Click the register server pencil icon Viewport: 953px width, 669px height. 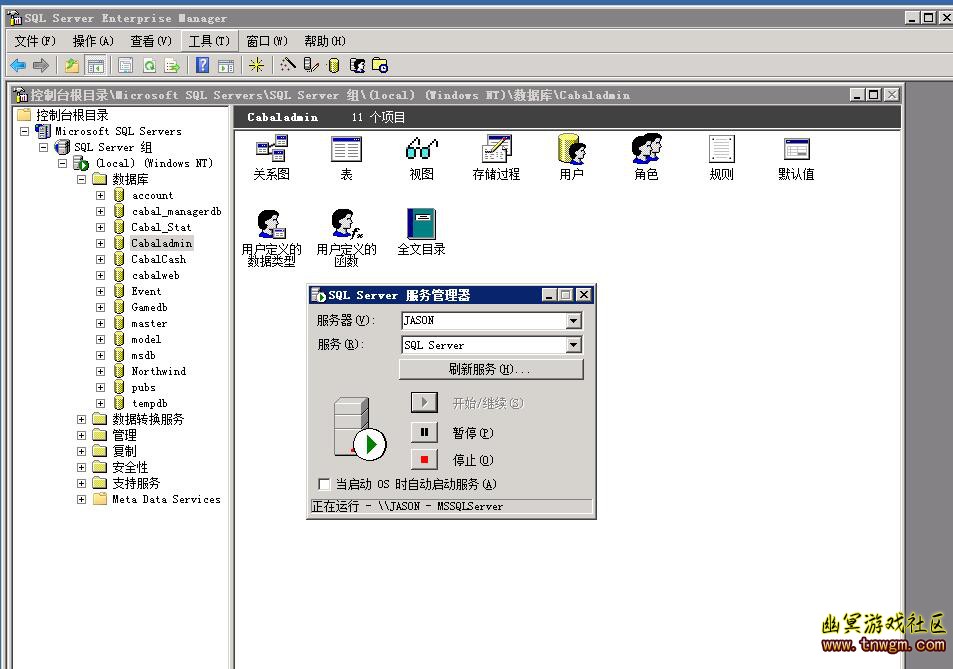click(x=311, y=65)
